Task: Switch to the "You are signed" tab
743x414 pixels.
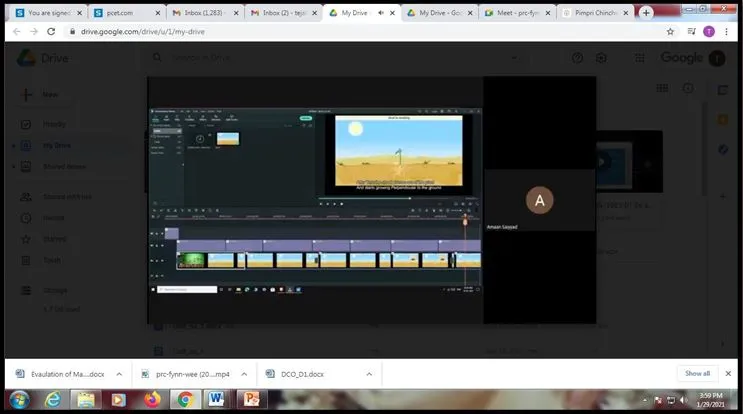Action: point(48,13)
